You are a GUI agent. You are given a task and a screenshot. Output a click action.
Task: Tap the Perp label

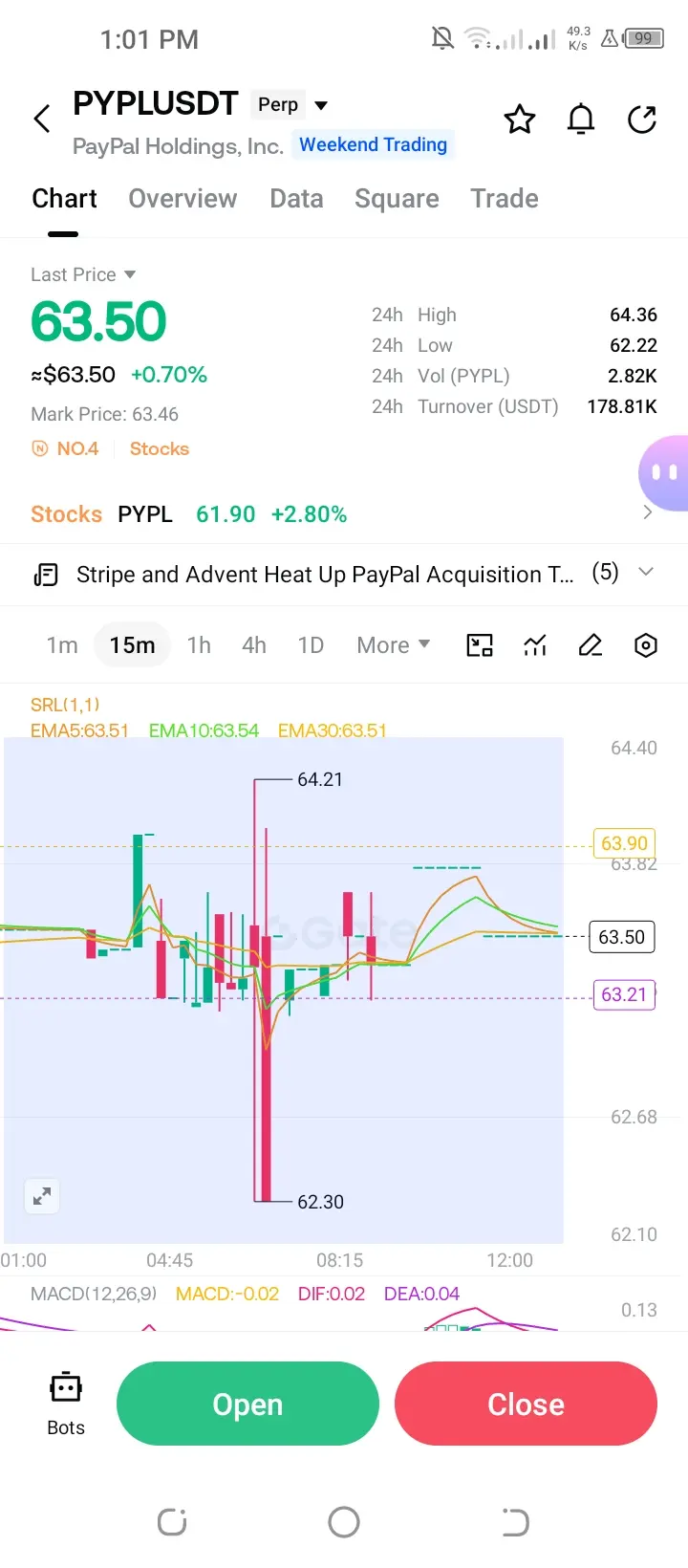point(278,104)
